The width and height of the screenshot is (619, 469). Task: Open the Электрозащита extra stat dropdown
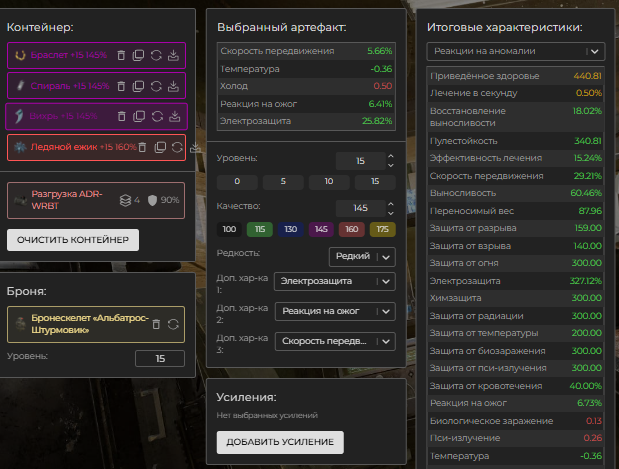pos(336,283)
